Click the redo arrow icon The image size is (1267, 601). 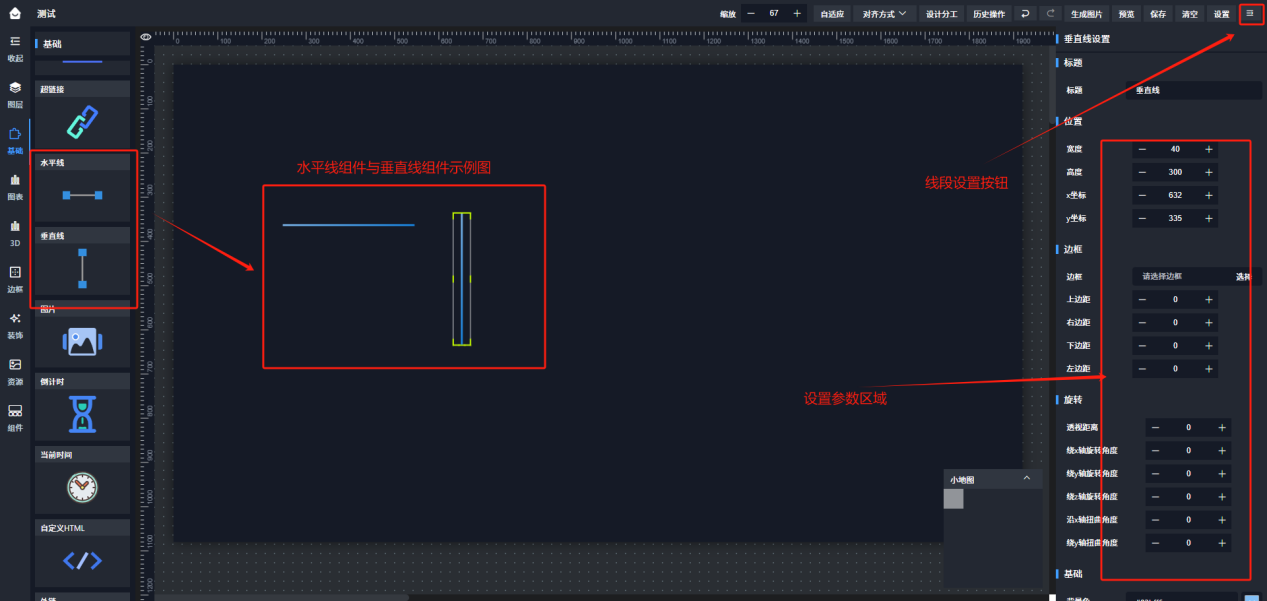(x=1050, y=14)
